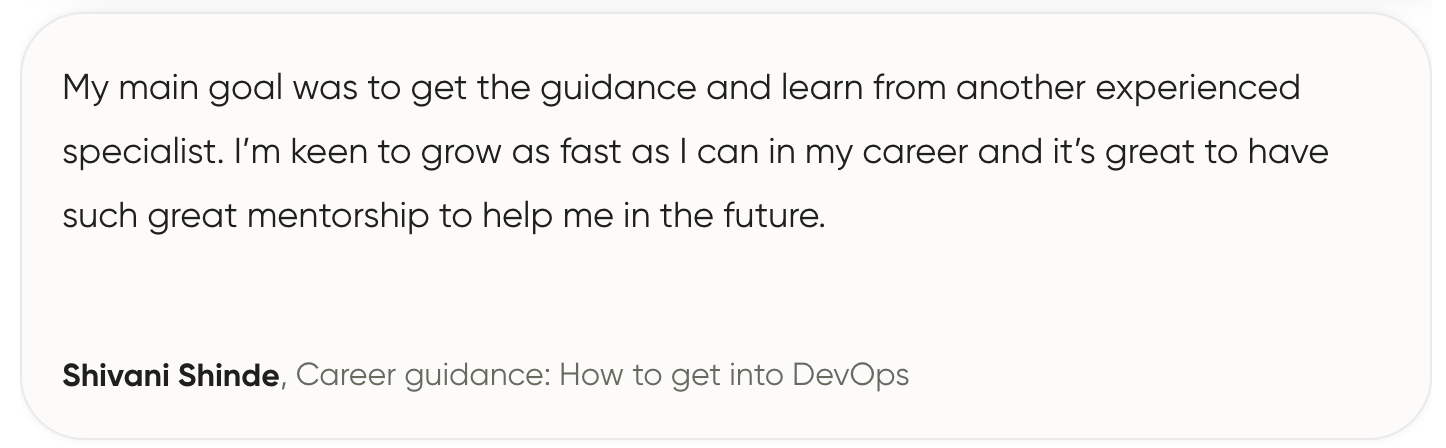
Task: Click the author name Shivani Shinde
Action: tap(171, 376)
